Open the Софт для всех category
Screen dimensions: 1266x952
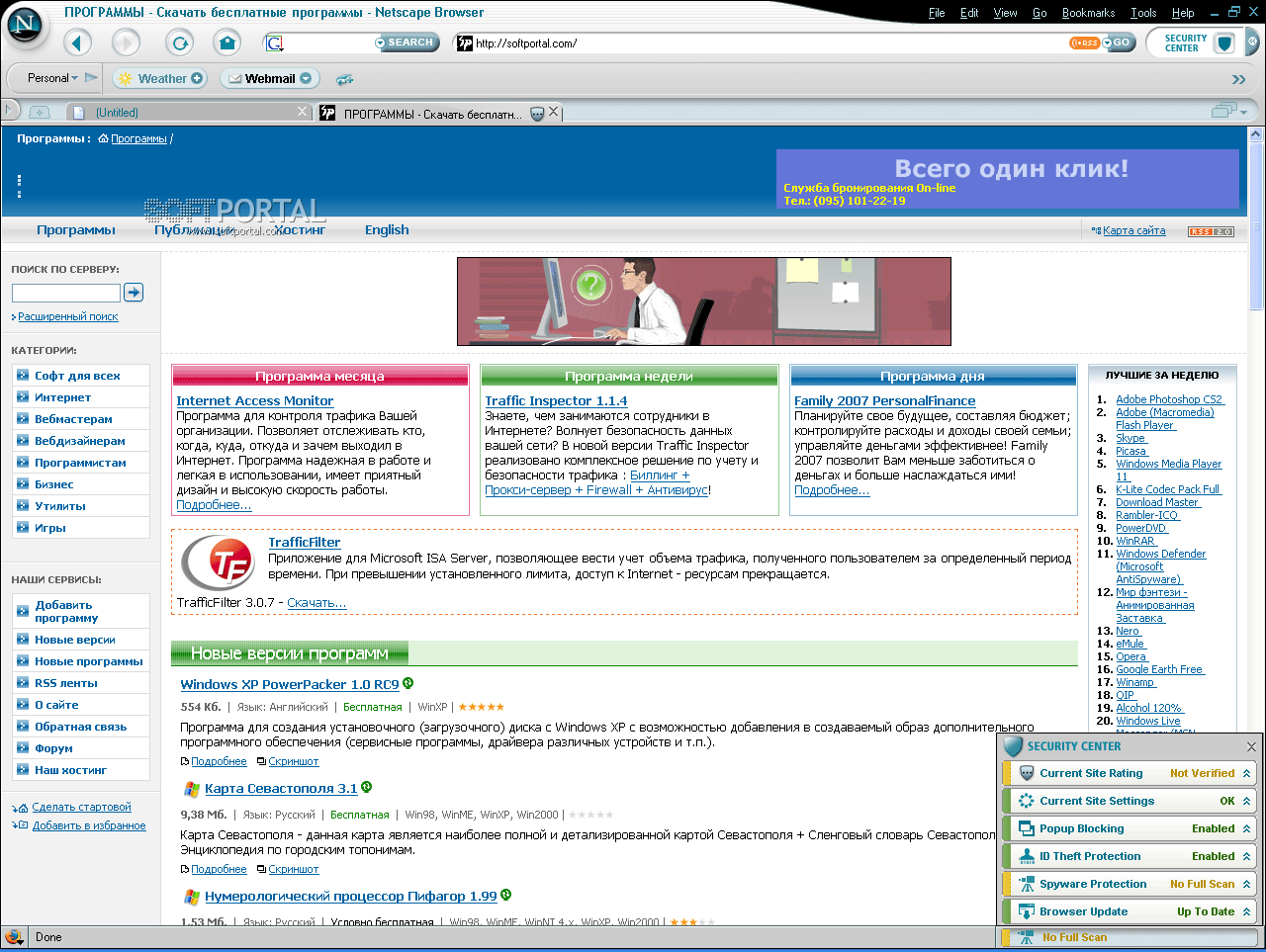[x=77, y=376]
